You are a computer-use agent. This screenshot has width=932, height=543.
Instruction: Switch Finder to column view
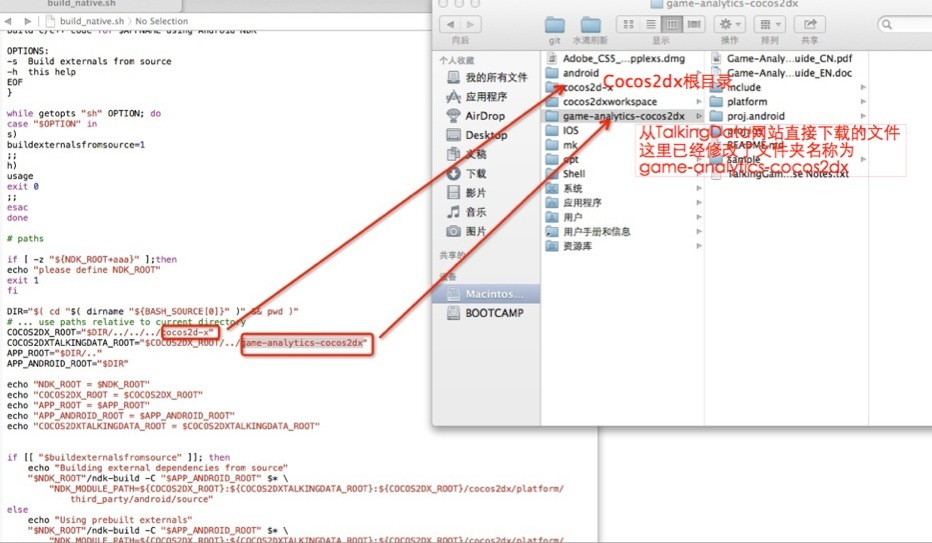(672, 24)
